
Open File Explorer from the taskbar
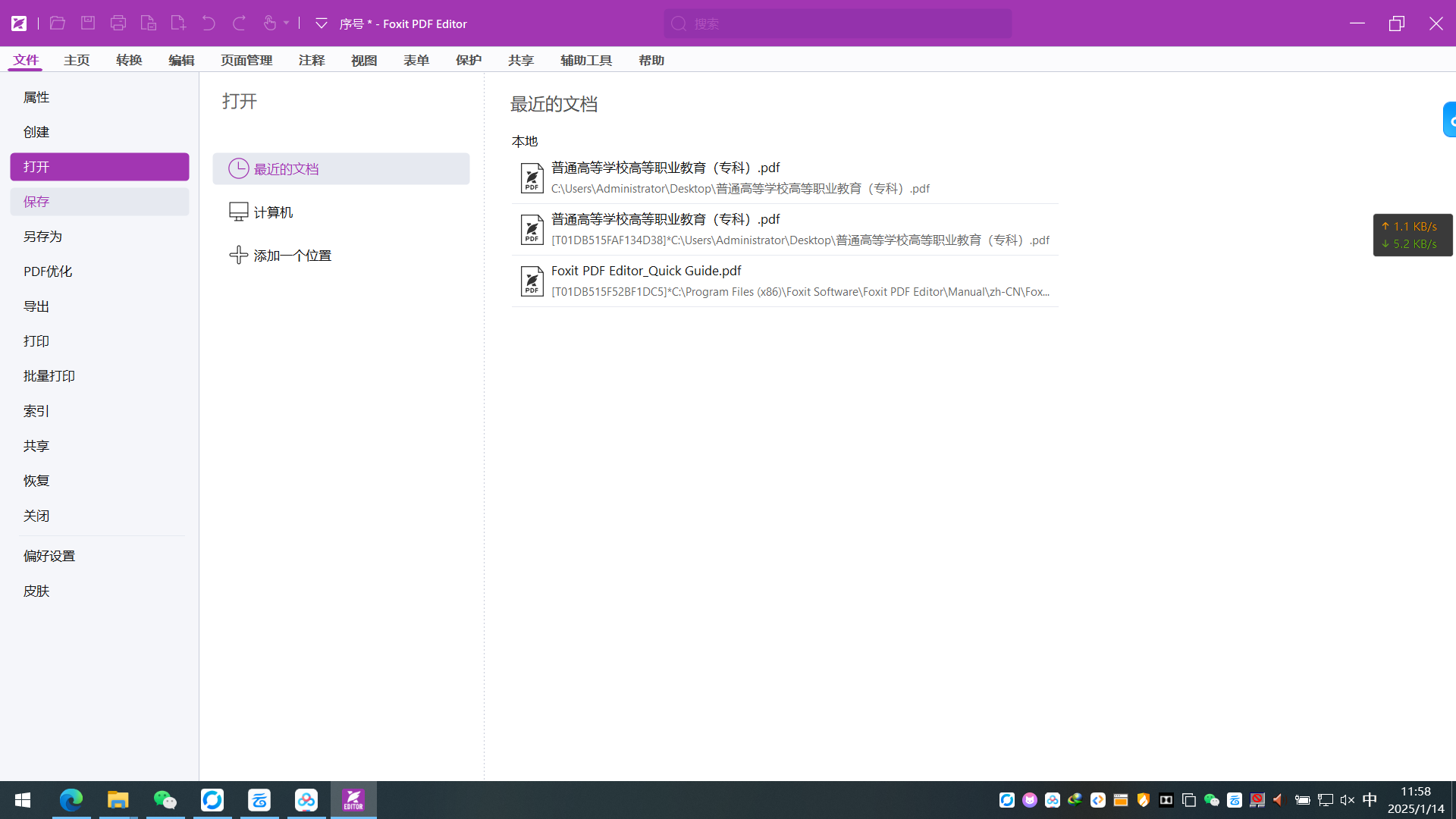coord(118,800)
